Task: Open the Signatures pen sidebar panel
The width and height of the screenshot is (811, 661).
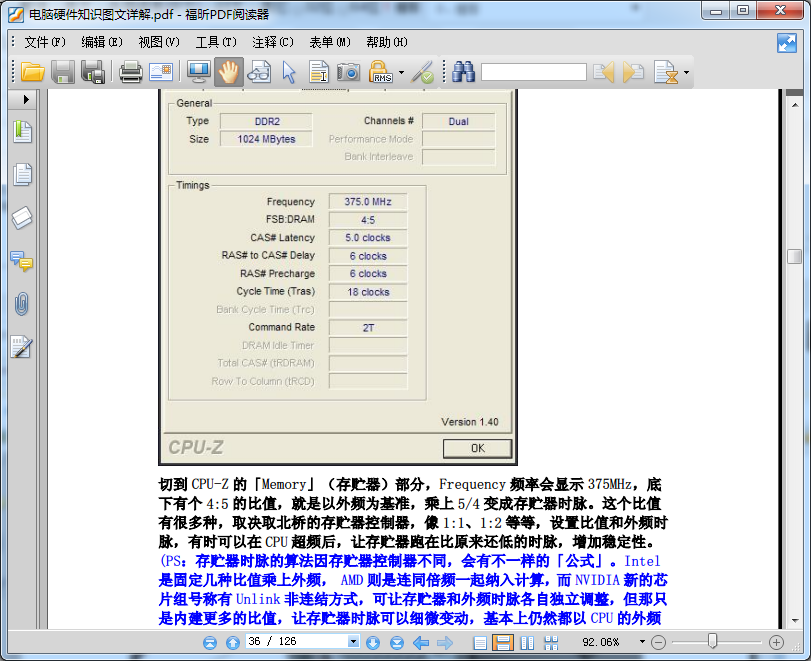Action: click(x=22, y=347)
